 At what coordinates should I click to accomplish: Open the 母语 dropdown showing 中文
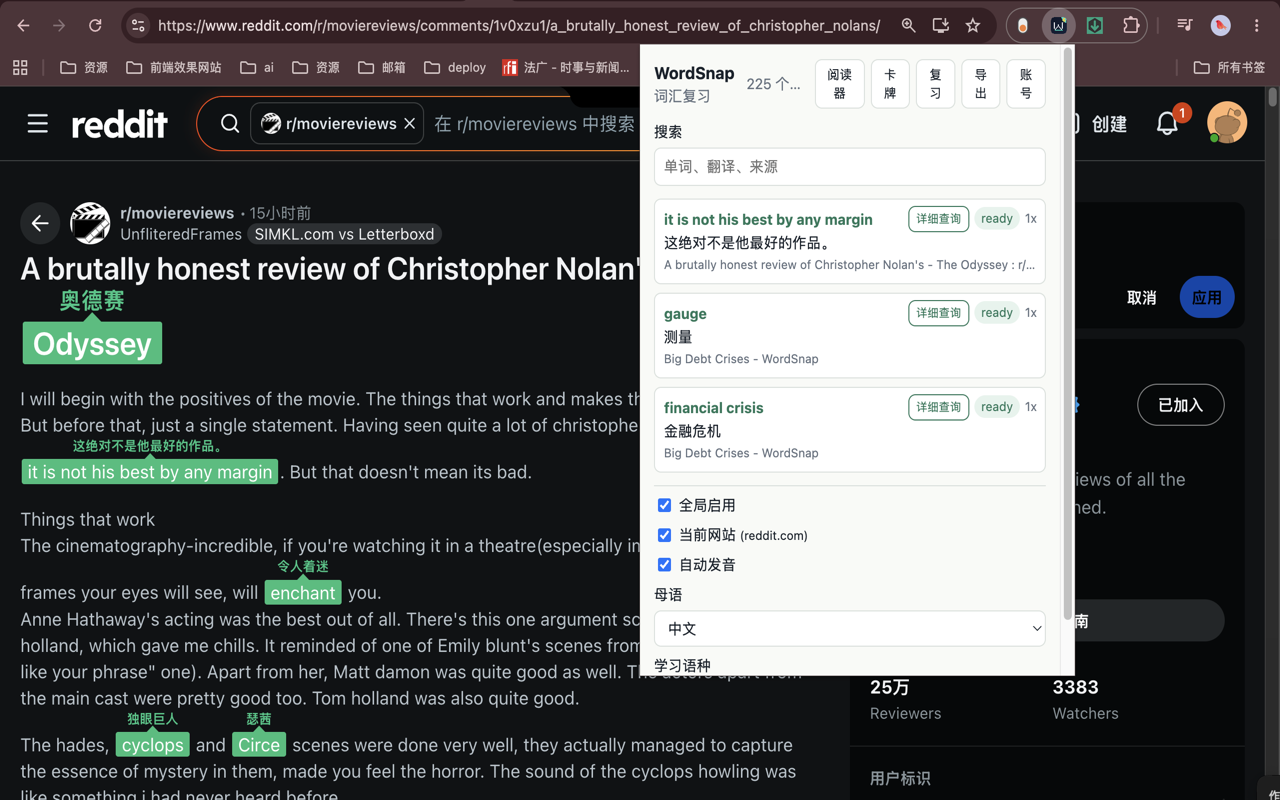point(849,628)
